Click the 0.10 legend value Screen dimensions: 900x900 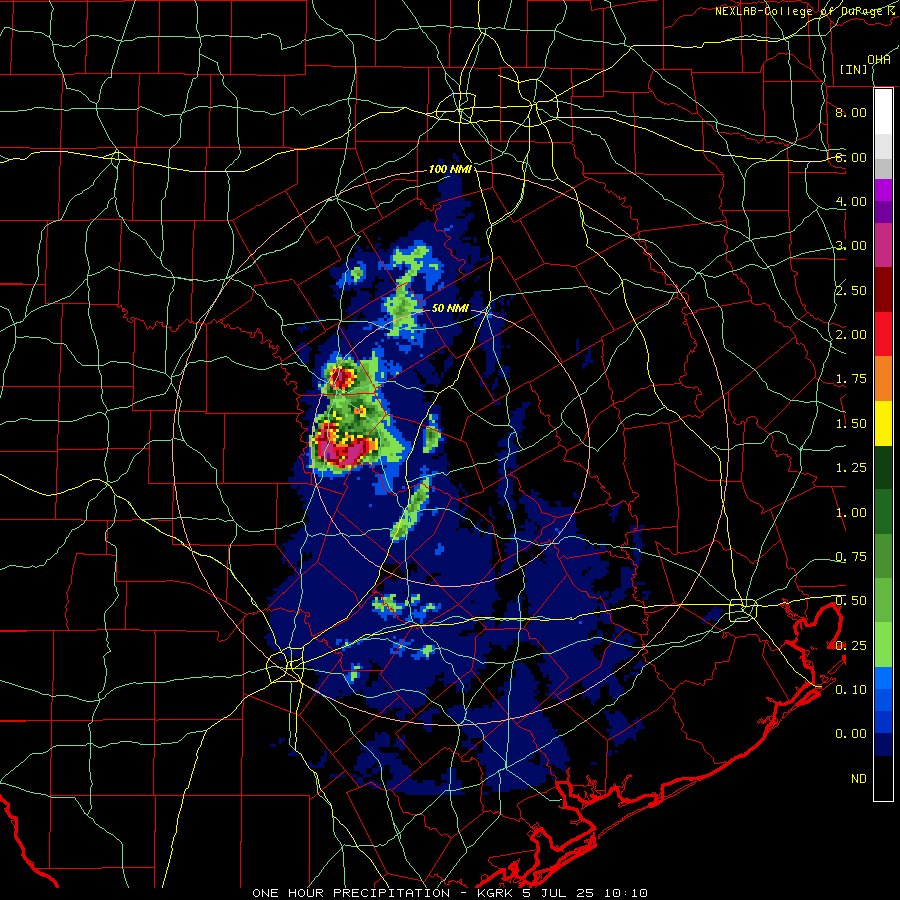pyautogui.click(x=851, y=690)
